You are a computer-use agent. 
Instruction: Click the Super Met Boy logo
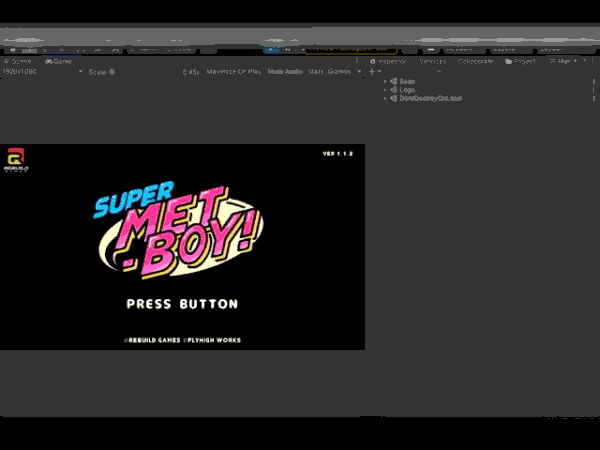click(178, 230)
